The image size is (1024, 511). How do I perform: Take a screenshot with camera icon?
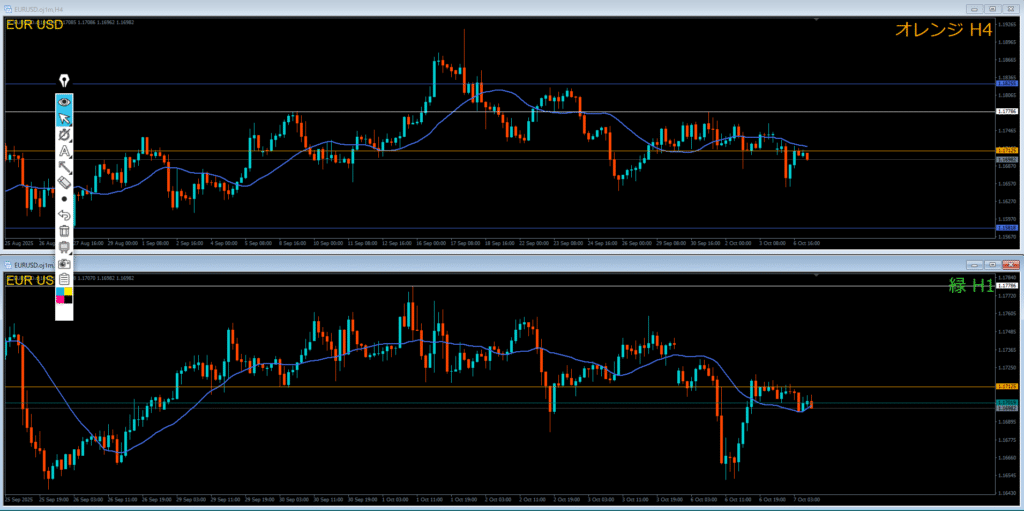point(65,263)
